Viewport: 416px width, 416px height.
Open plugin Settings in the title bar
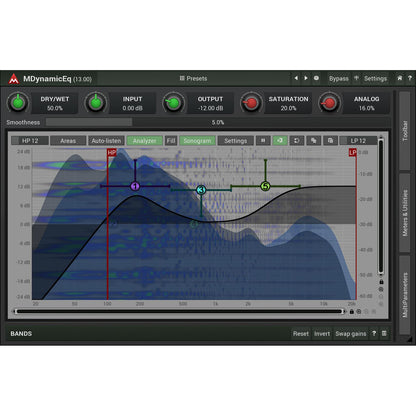(375, 79)
